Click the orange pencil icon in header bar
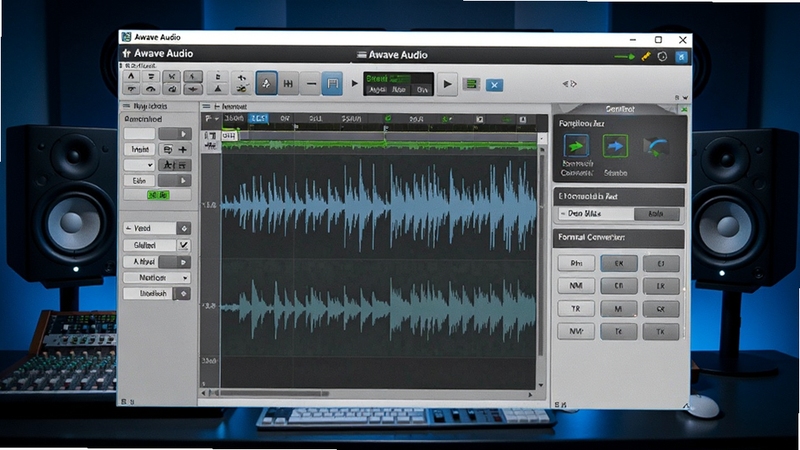This screenshot has width=800, height=450. (646, 56)
